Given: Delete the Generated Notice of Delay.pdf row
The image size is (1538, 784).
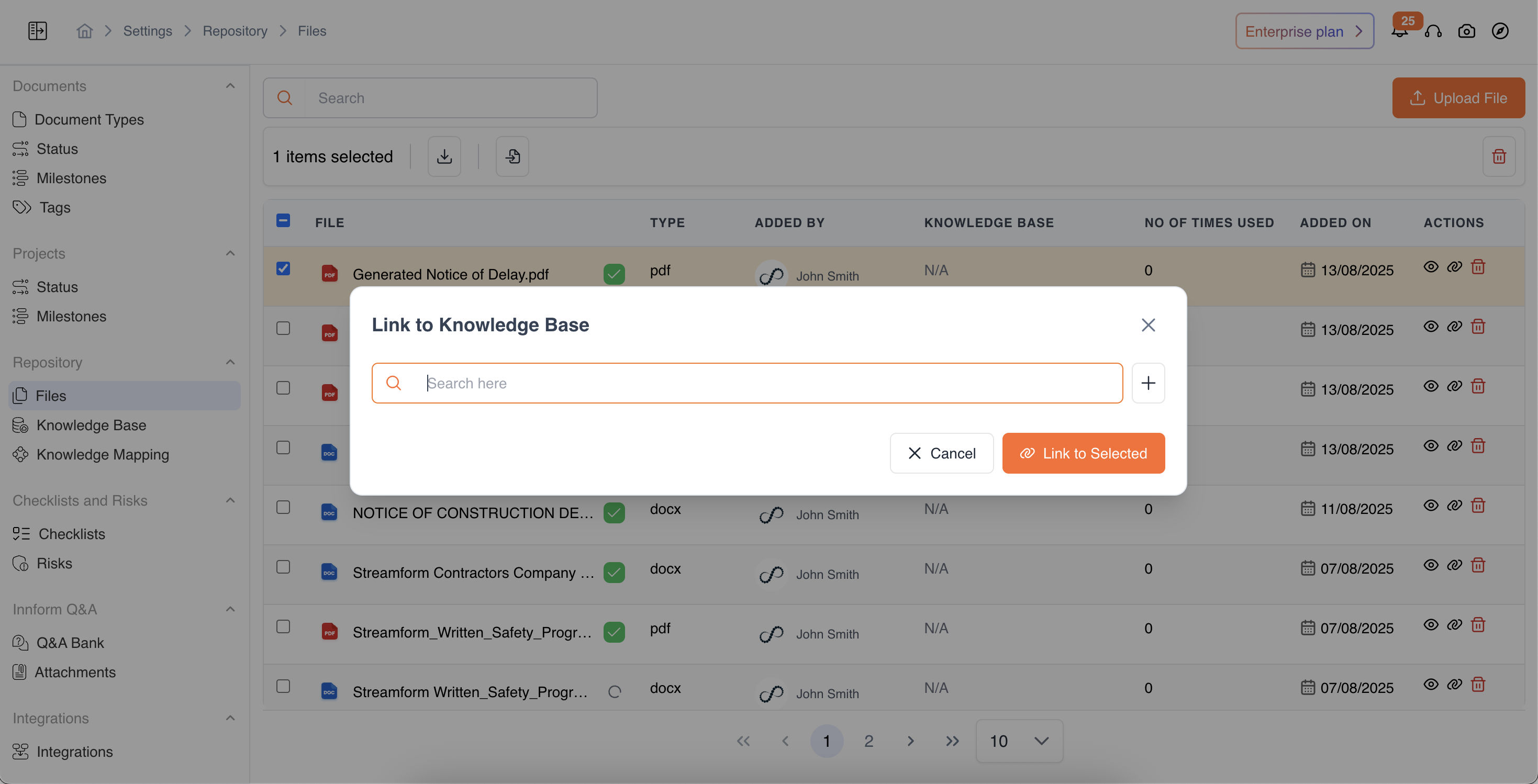Looking at the screenshot, I should [1478, 267].
